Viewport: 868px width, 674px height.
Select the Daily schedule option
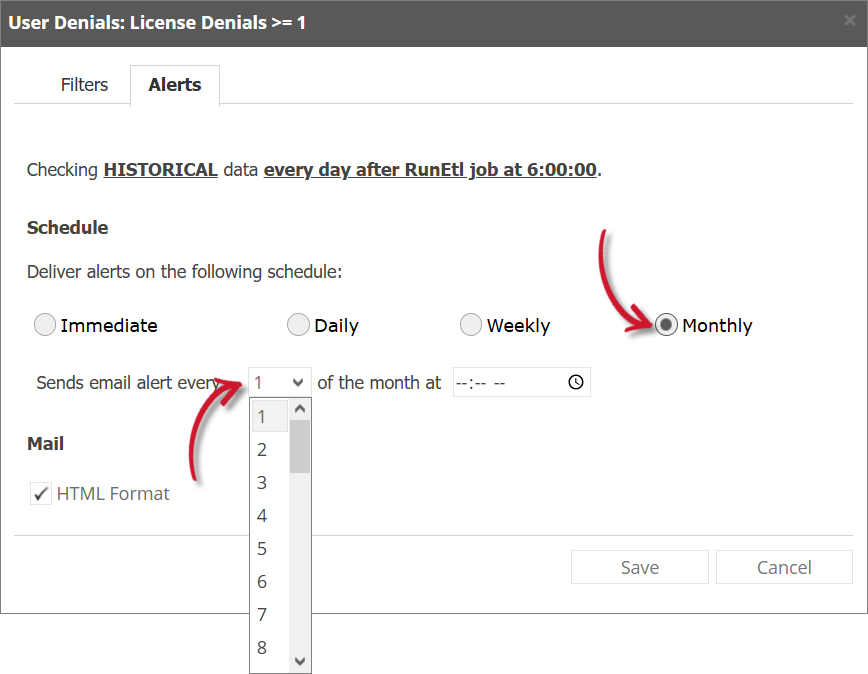click(298, 324)
